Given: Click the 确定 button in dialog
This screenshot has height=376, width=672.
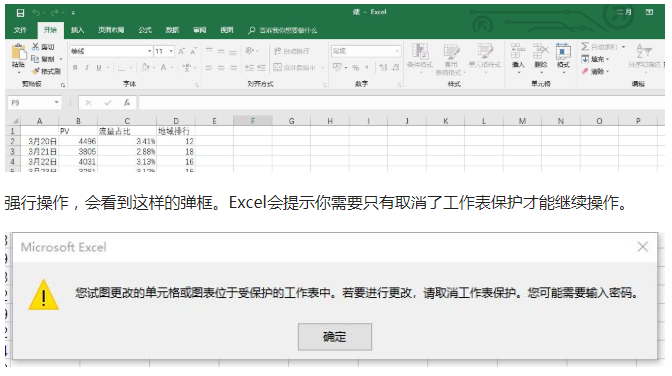Looking at the screenshot, I should 335,337.
